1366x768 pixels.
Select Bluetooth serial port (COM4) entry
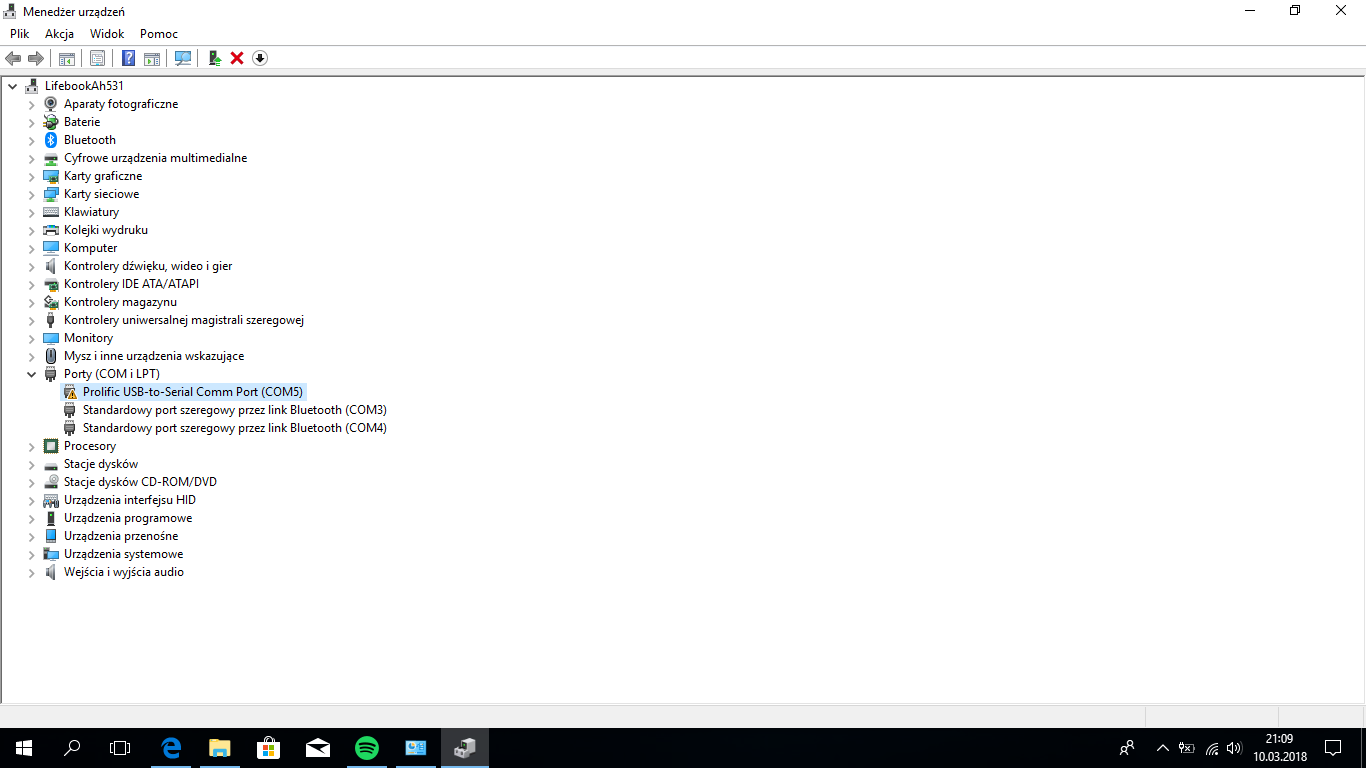tap(235, 428)
